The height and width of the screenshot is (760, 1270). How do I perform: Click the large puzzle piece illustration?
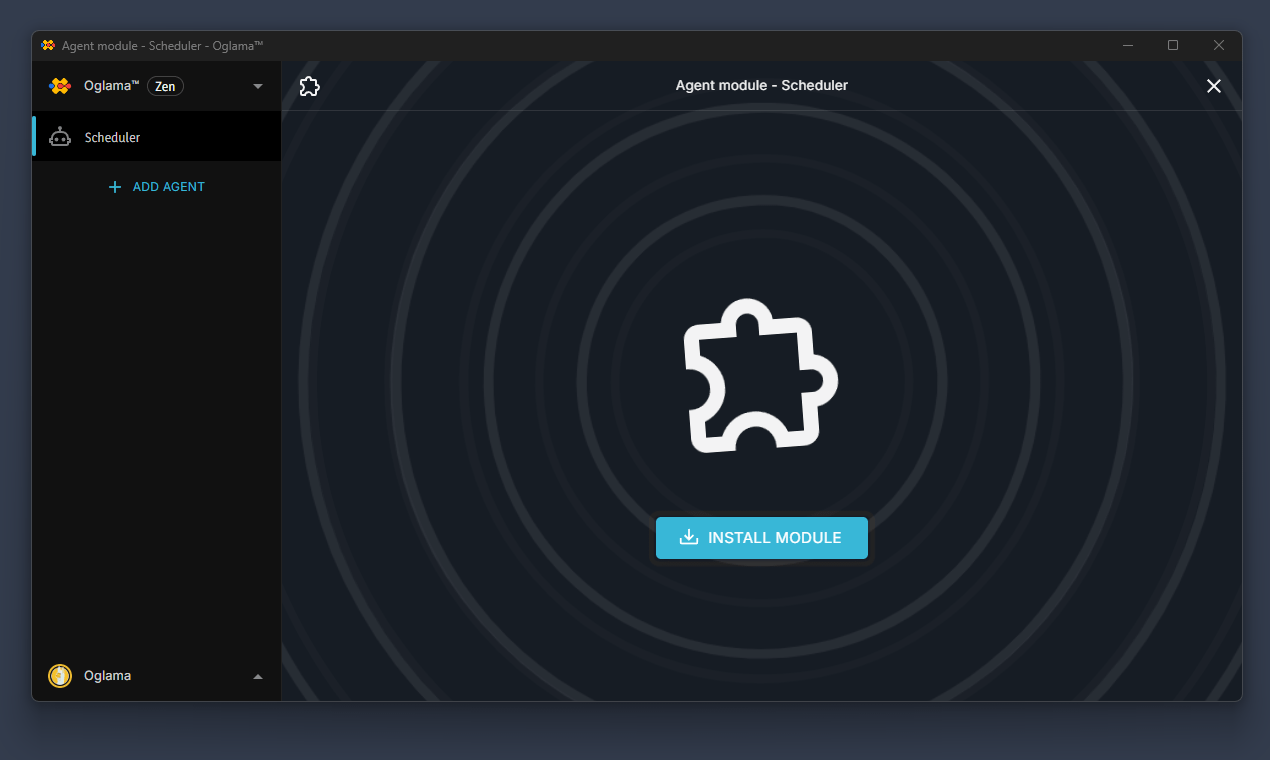(x=761, y=375)
